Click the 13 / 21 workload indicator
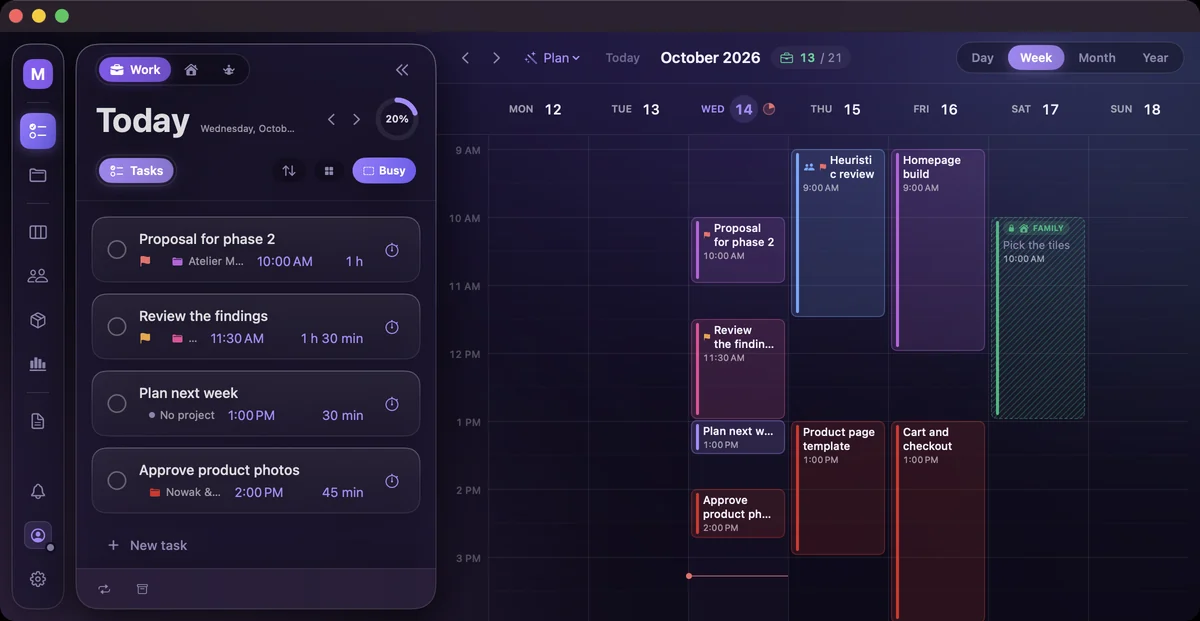 click(x=811, y=58)
